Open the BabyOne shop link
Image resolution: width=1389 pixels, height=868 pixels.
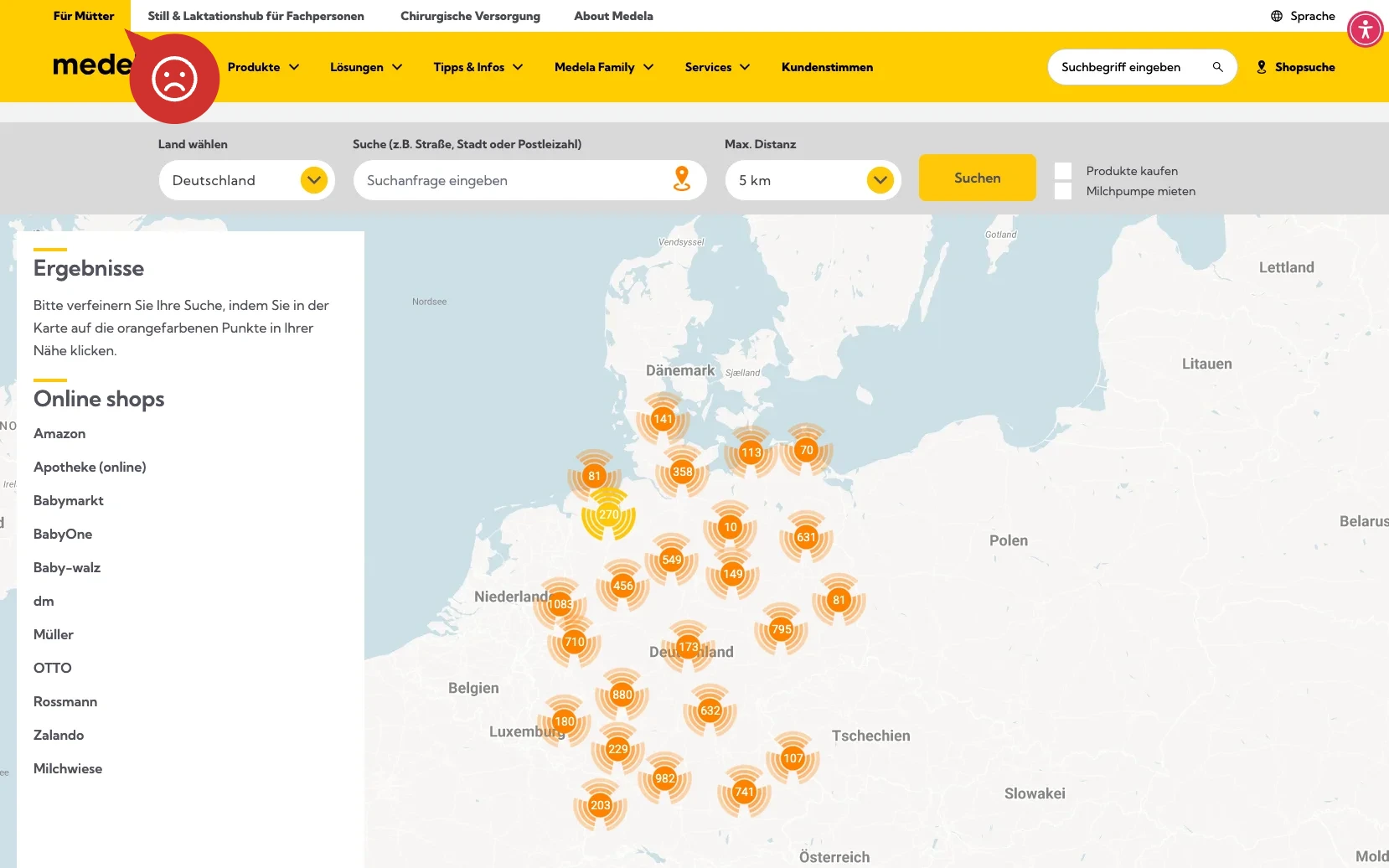63,534
